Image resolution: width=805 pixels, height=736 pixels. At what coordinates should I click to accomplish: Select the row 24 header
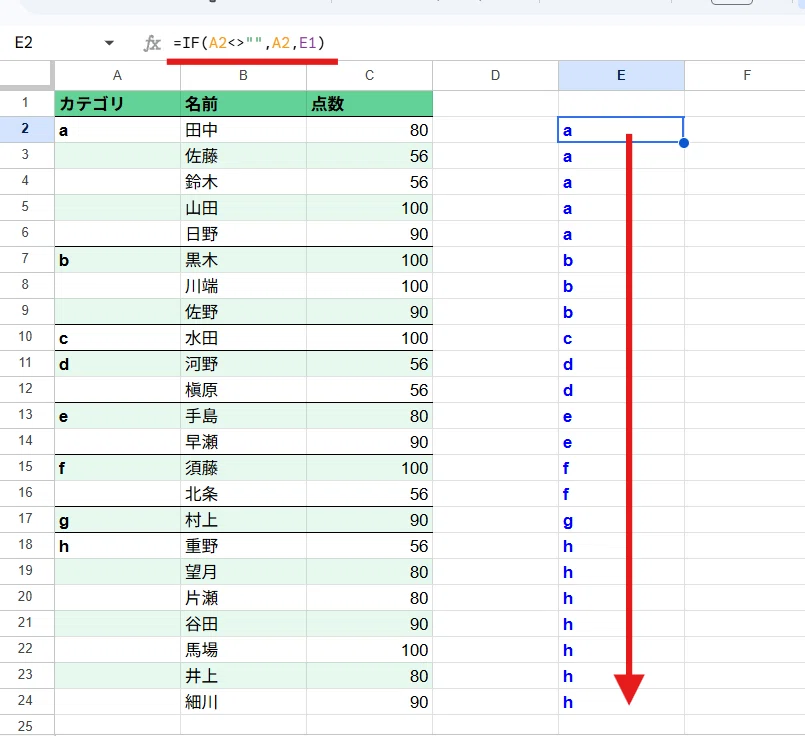(x=25, y=701)
